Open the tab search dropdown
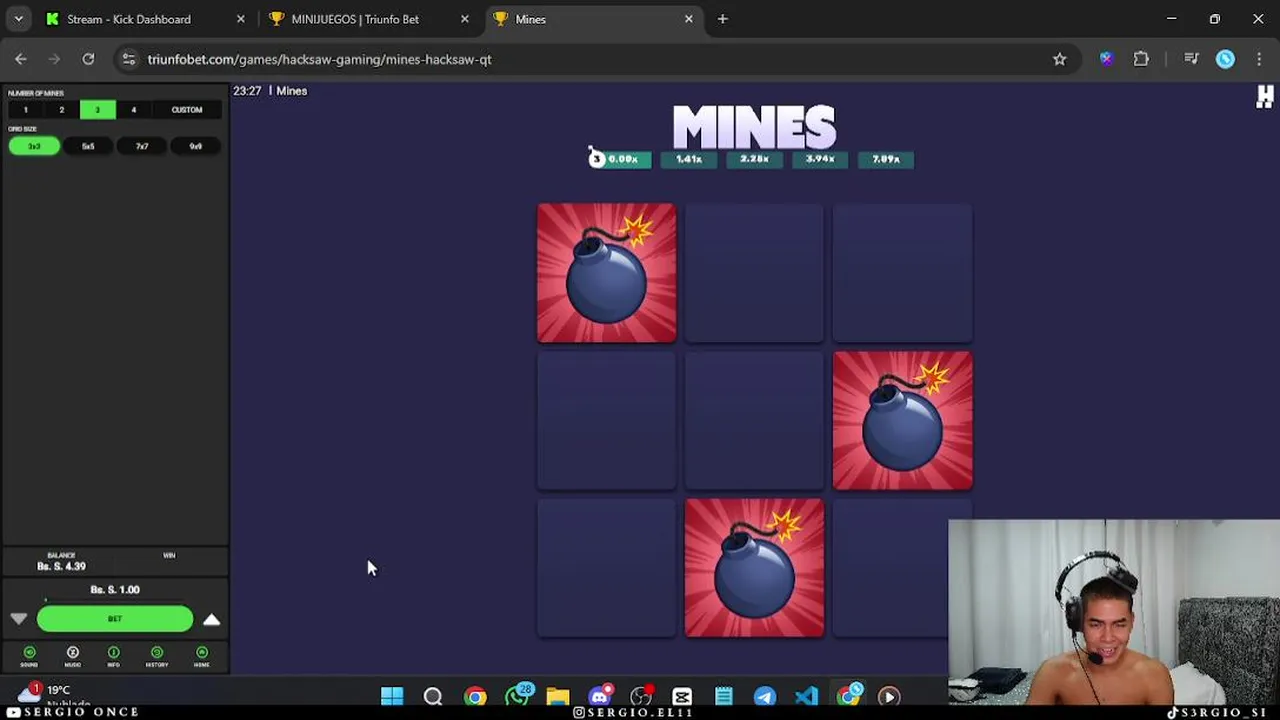Viewport: 1280px width, 720px height. click(18, 19)
